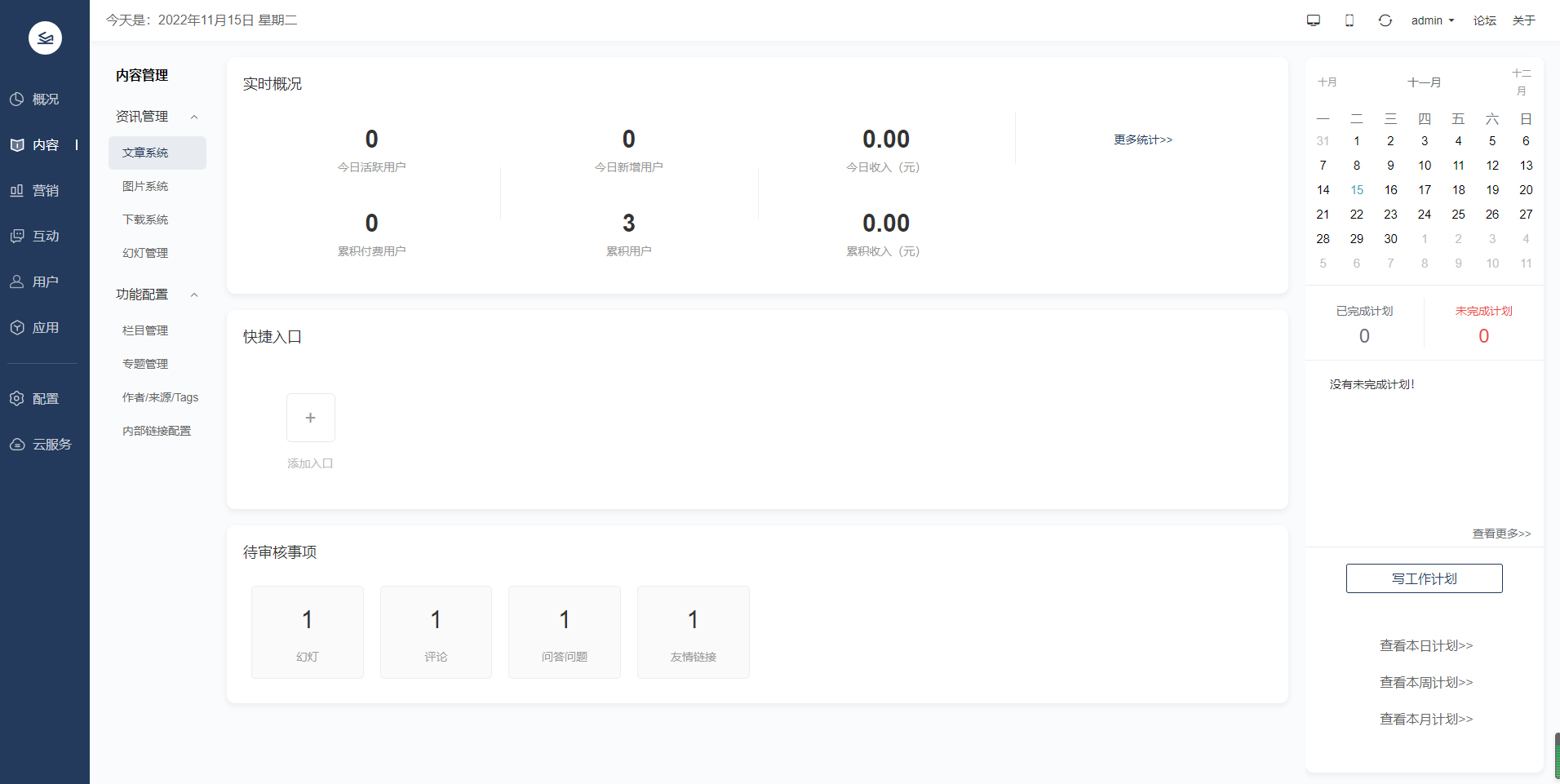Open the 更多统计>> link

[x=1142, y=140]
